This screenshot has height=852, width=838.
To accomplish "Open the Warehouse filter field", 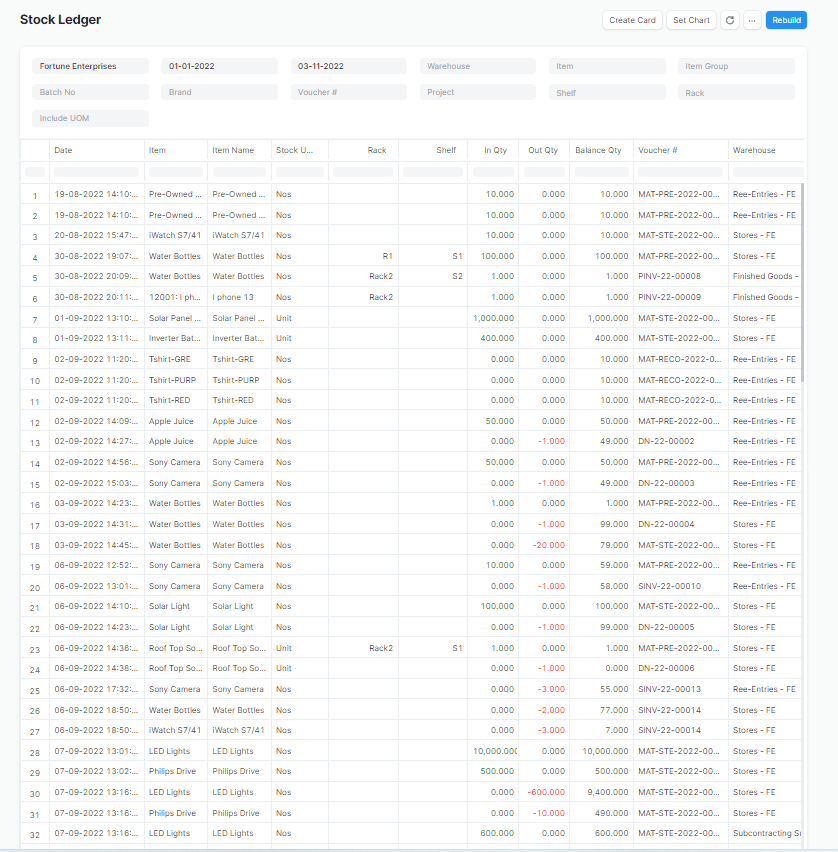I will (x=477, y=66).
